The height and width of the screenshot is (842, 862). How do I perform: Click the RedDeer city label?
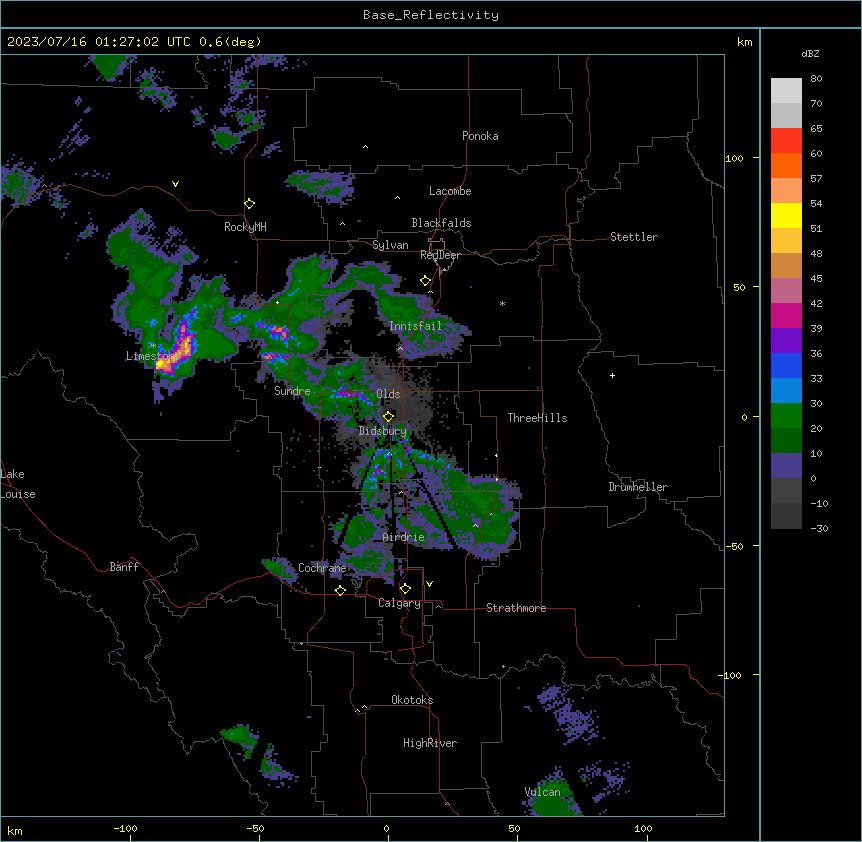[440, 255]
